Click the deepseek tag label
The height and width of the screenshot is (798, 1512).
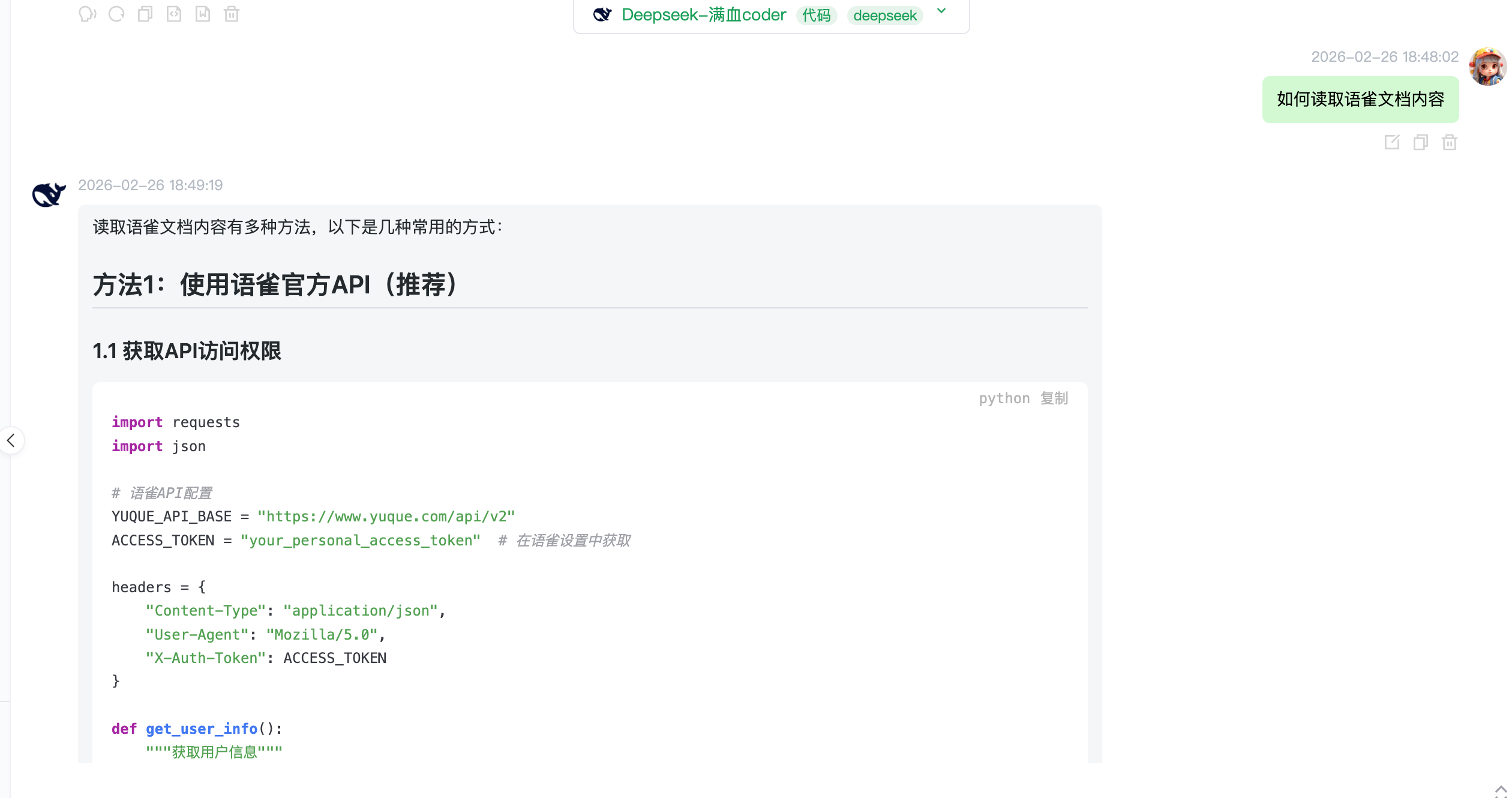885,16
